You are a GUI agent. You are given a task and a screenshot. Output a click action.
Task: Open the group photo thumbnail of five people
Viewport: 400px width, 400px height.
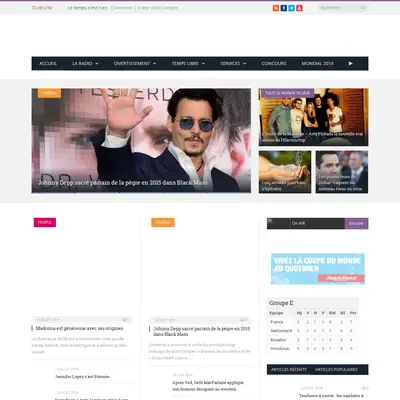[x=313, y=117]
